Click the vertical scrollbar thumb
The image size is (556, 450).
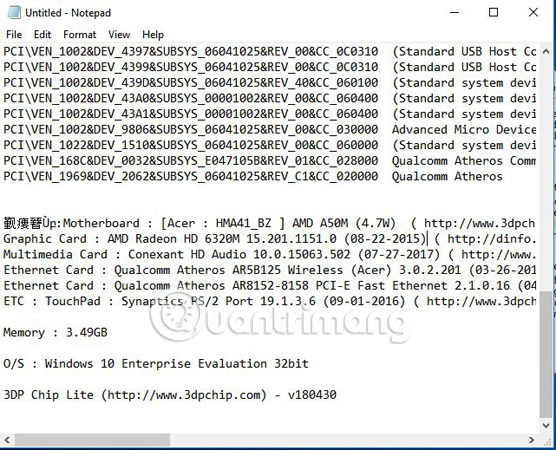pos(545,354)
